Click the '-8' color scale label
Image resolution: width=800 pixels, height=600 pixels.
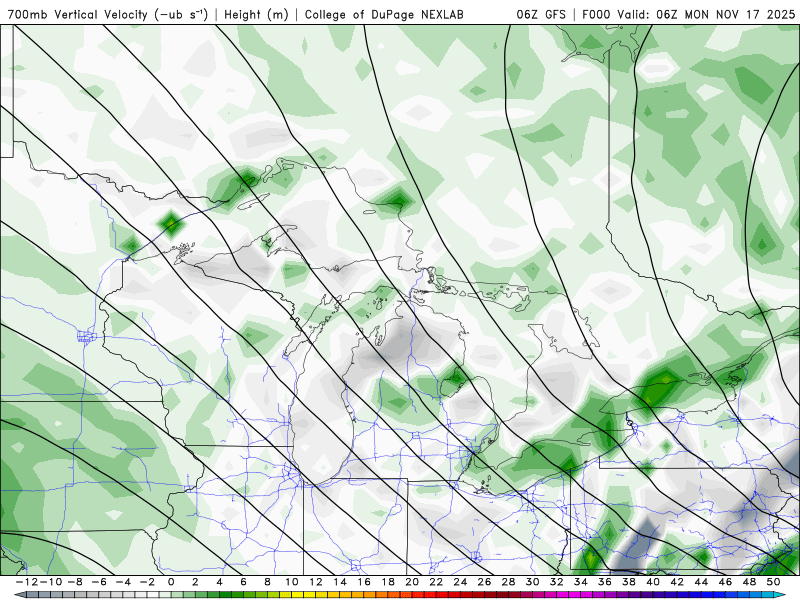[74, 582]
